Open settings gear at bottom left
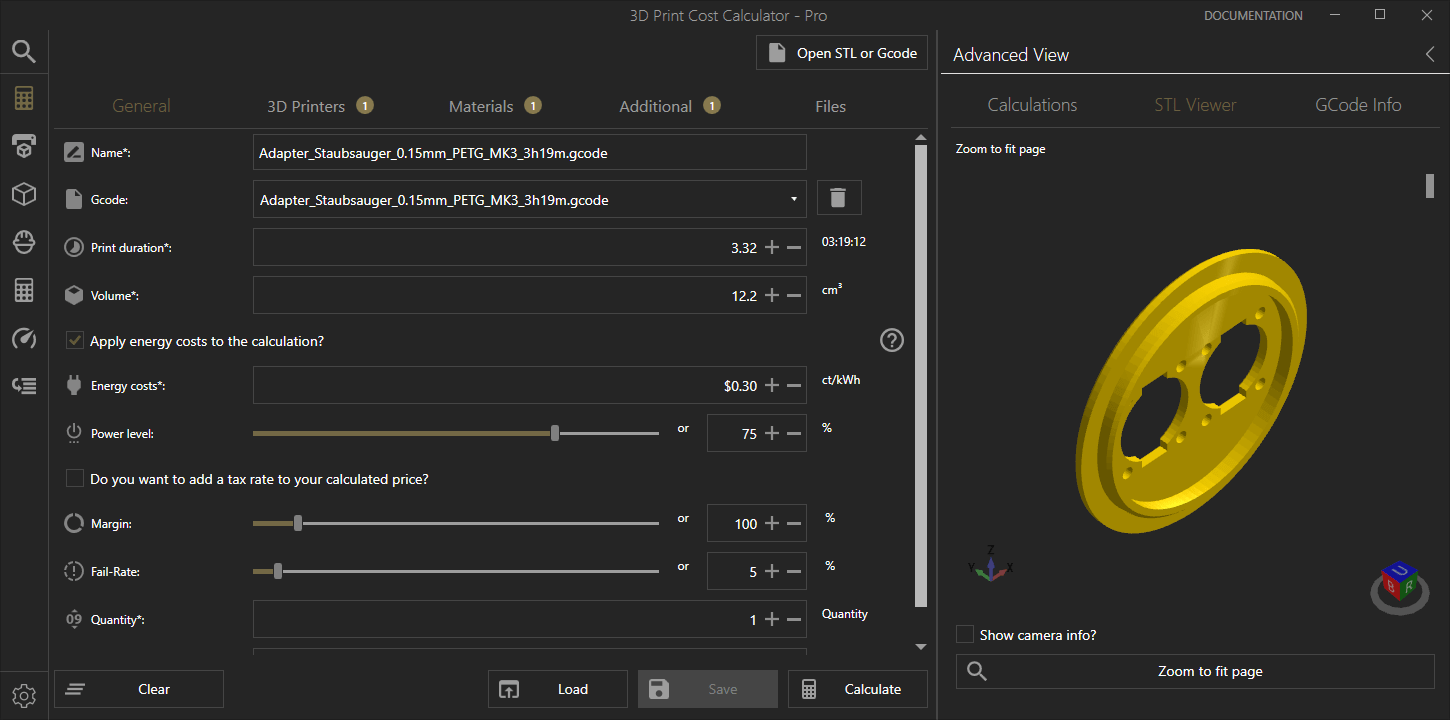The image size is (1450, 720). (x=24, y=695)
